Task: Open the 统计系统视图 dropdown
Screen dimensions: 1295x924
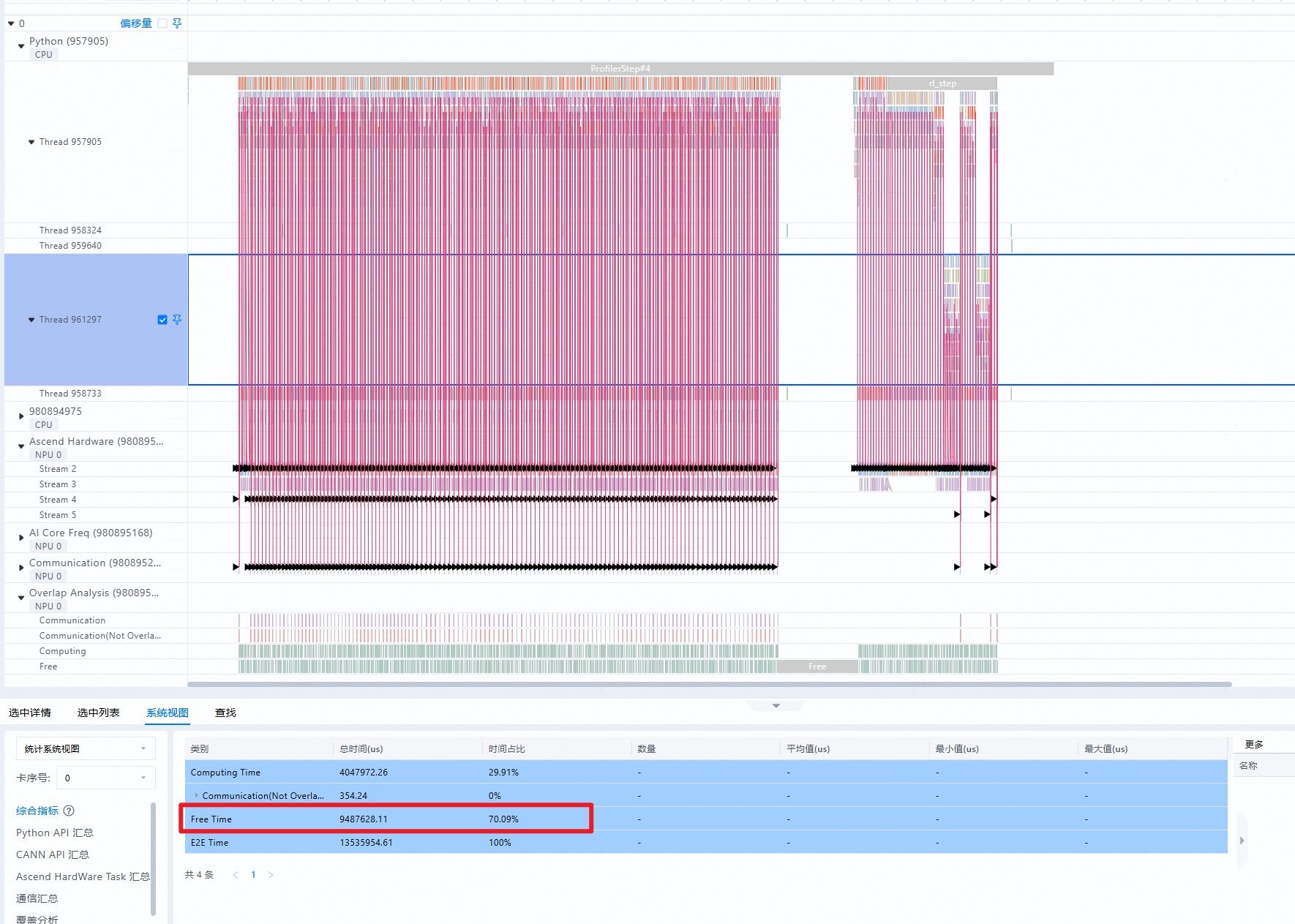Action: point(86,748)
